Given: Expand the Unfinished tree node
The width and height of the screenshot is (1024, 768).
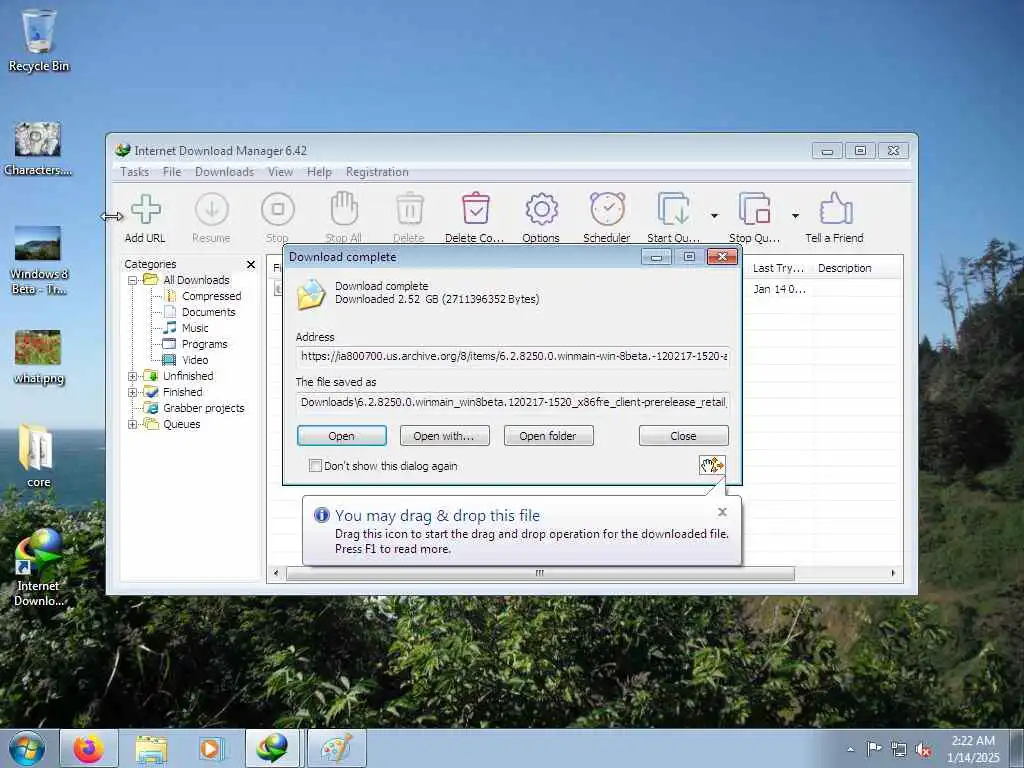Looking at the screenshot, I should (133, 376).
